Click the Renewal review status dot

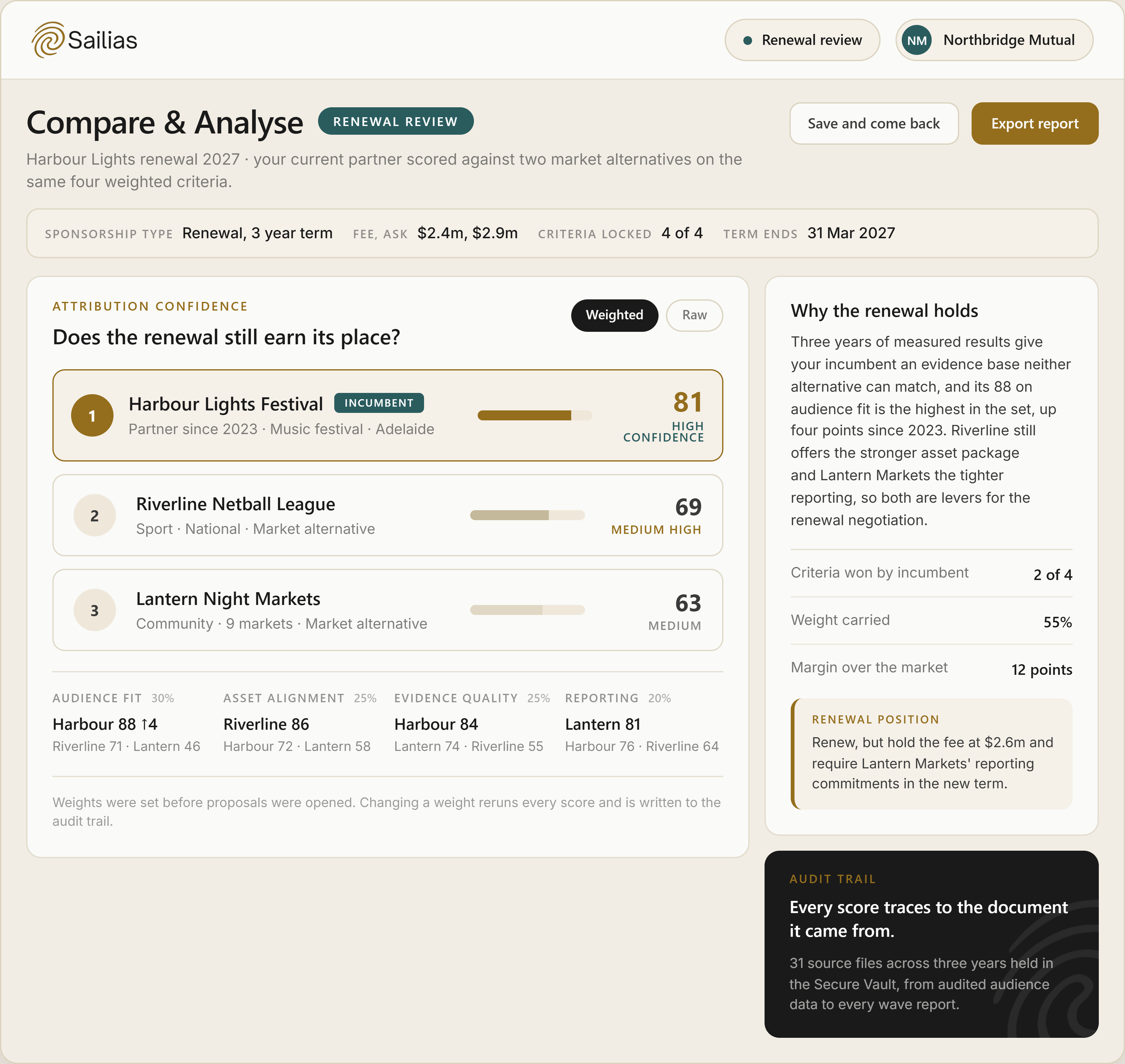point(747,40)
